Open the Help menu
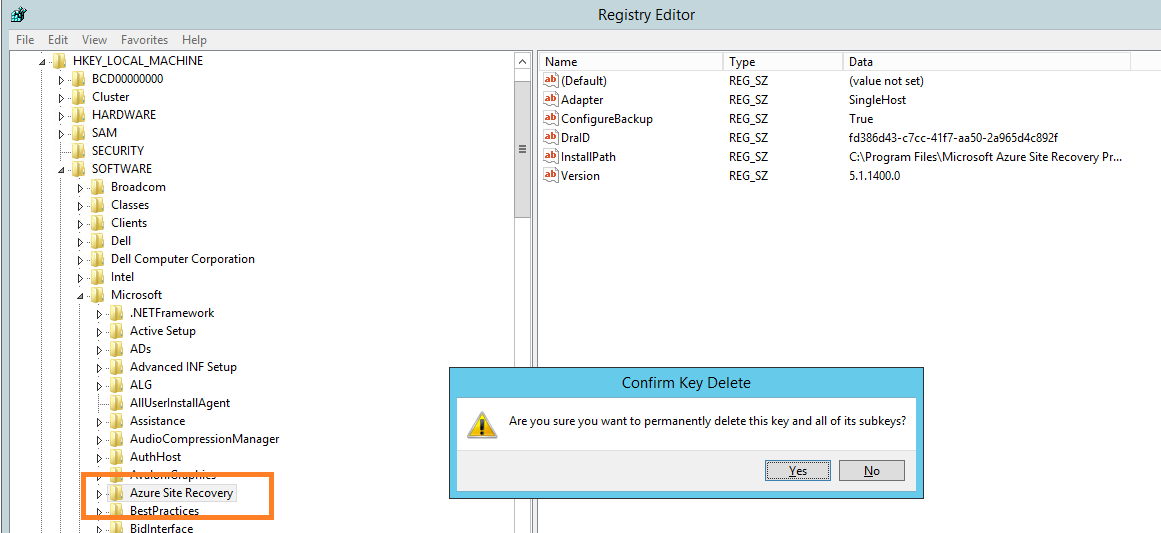Screen dimensions: 1161x533 click(194, 40)
